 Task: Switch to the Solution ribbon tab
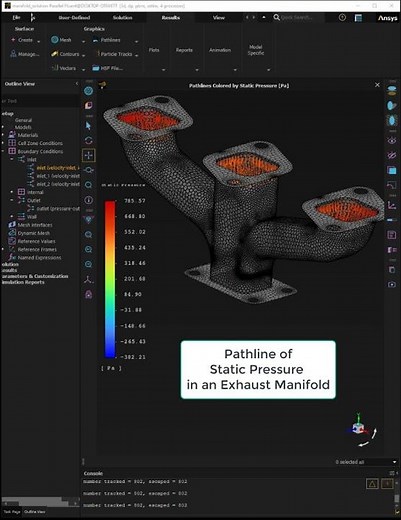click(122, 18)
